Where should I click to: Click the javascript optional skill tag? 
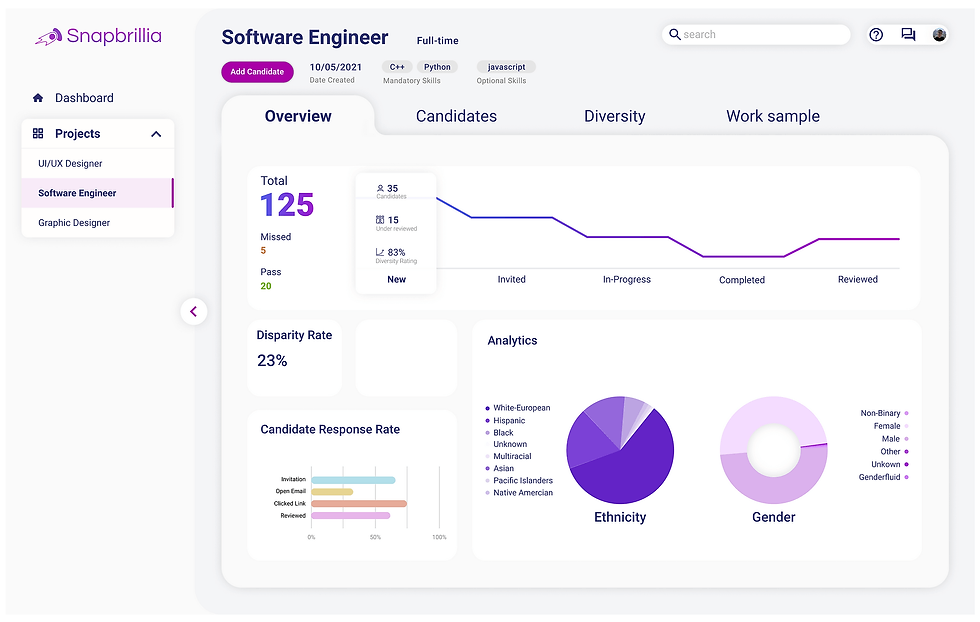click(x=506, y=67)
